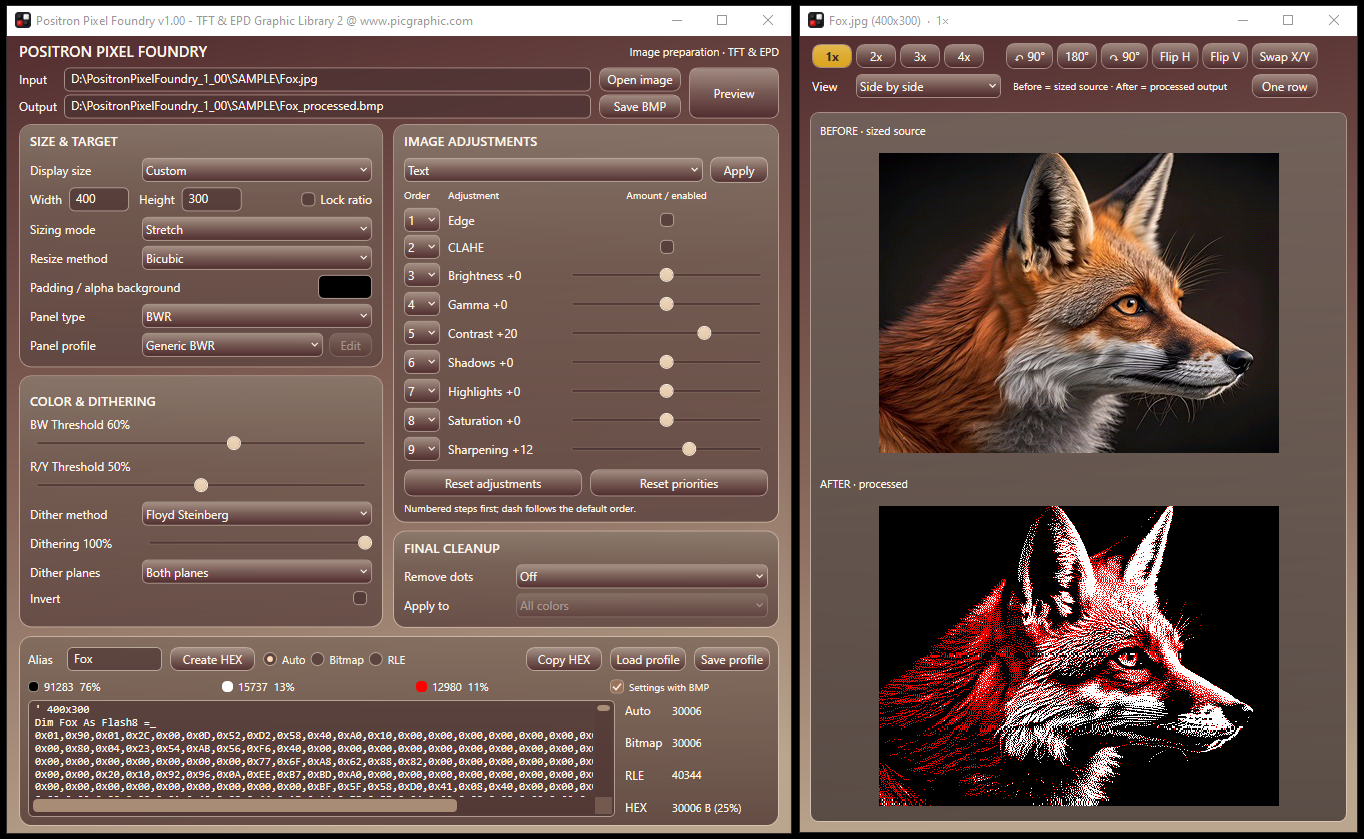Select the 1x zoom button
This screenshot has height=839, width=1364.
[832, 57]
